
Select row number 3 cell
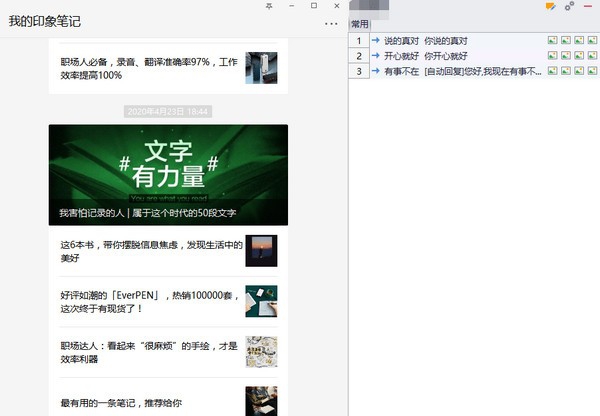click(x=359, y=71)
